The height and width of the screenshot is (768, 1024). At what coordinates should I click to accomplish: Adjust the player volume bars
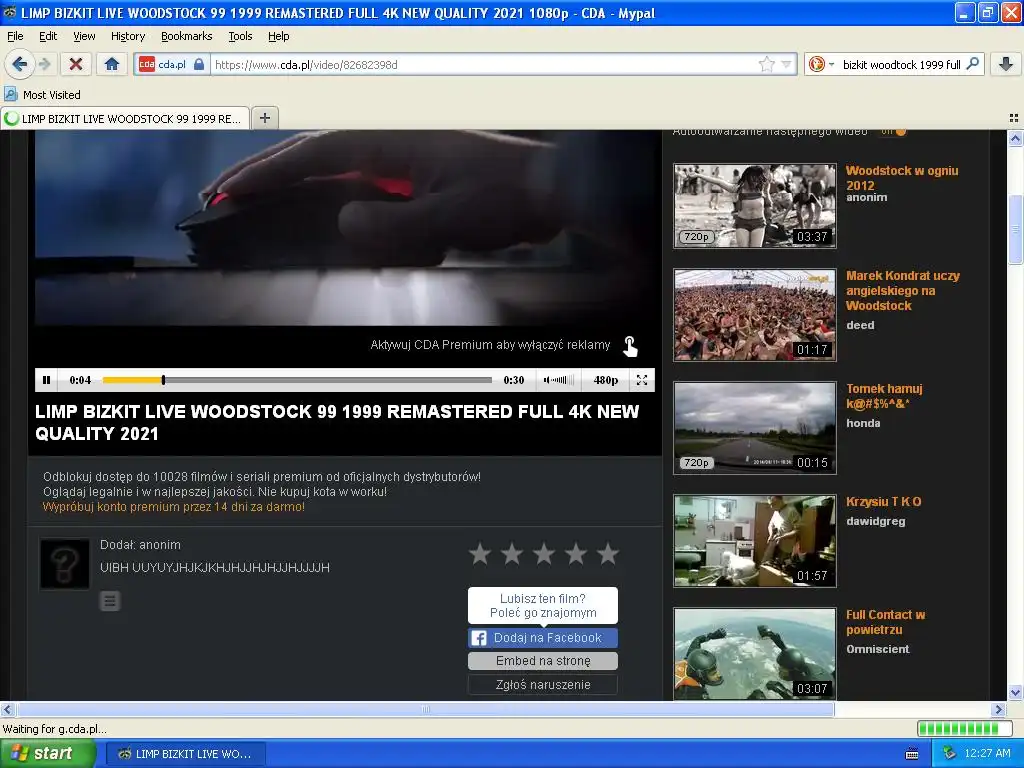(x=559, y=379)
